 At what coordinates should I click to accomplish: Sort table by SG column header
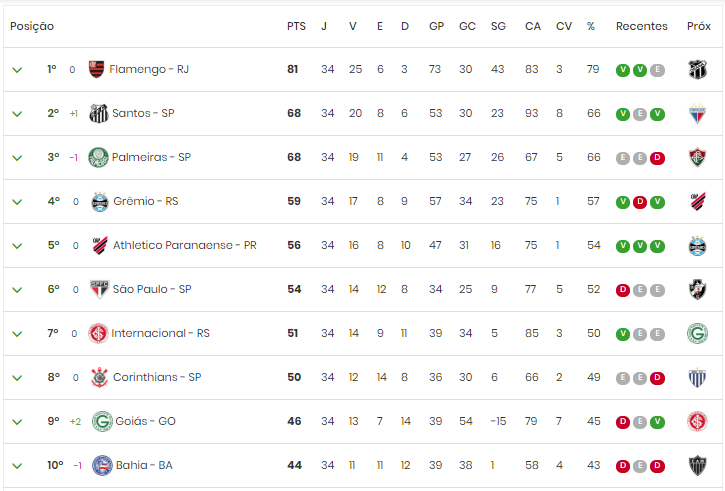498,26
